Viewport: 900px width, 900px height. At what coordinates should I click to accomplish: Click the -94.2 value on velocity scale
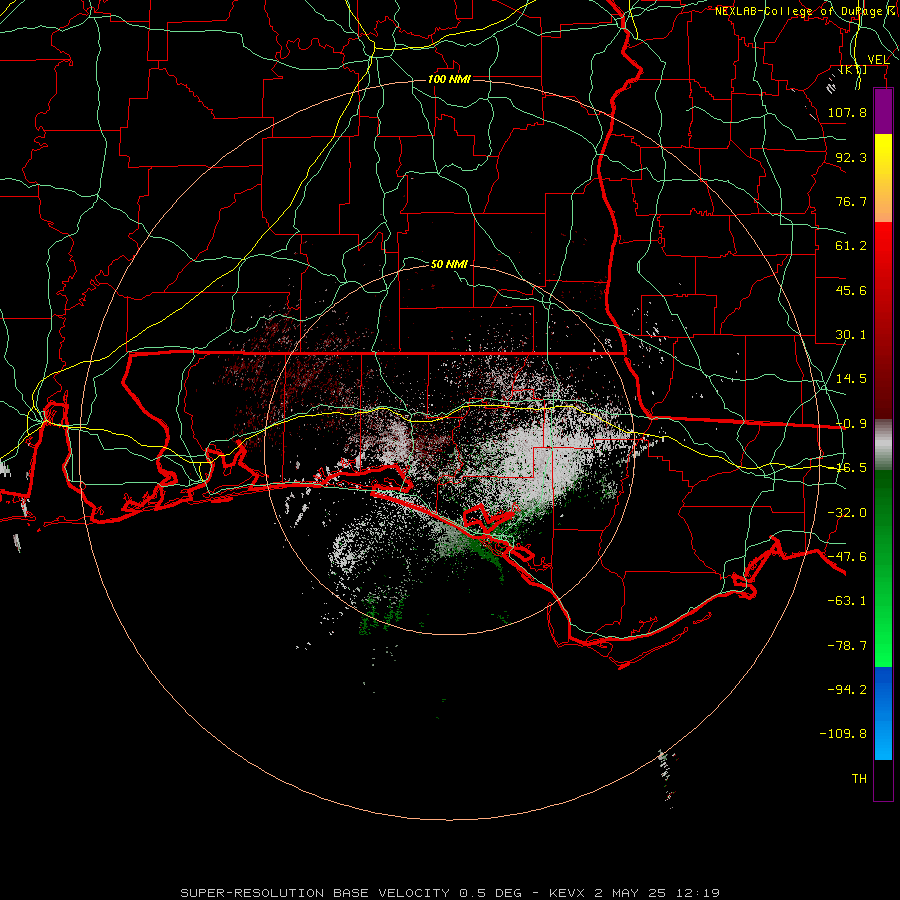pos(847,689)
